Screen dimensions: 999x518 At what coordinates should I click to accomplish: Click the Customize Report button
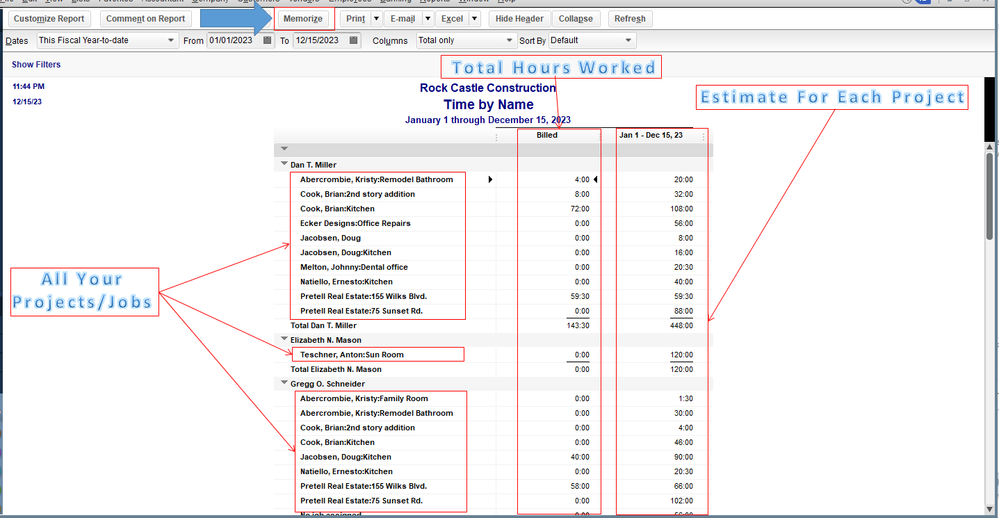click(x=49, y=18)
